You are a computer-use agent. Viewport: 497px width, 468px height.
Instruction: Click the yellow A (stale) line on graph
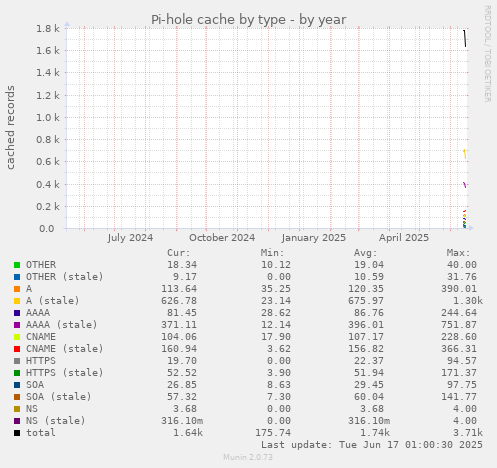(x=465, y=154)
